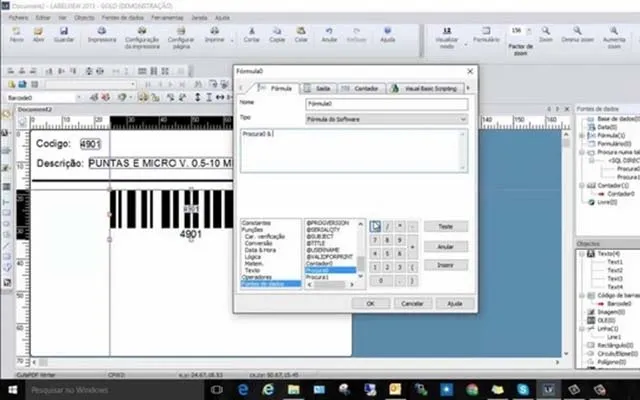Click the Windows search box

coord(116,390)
